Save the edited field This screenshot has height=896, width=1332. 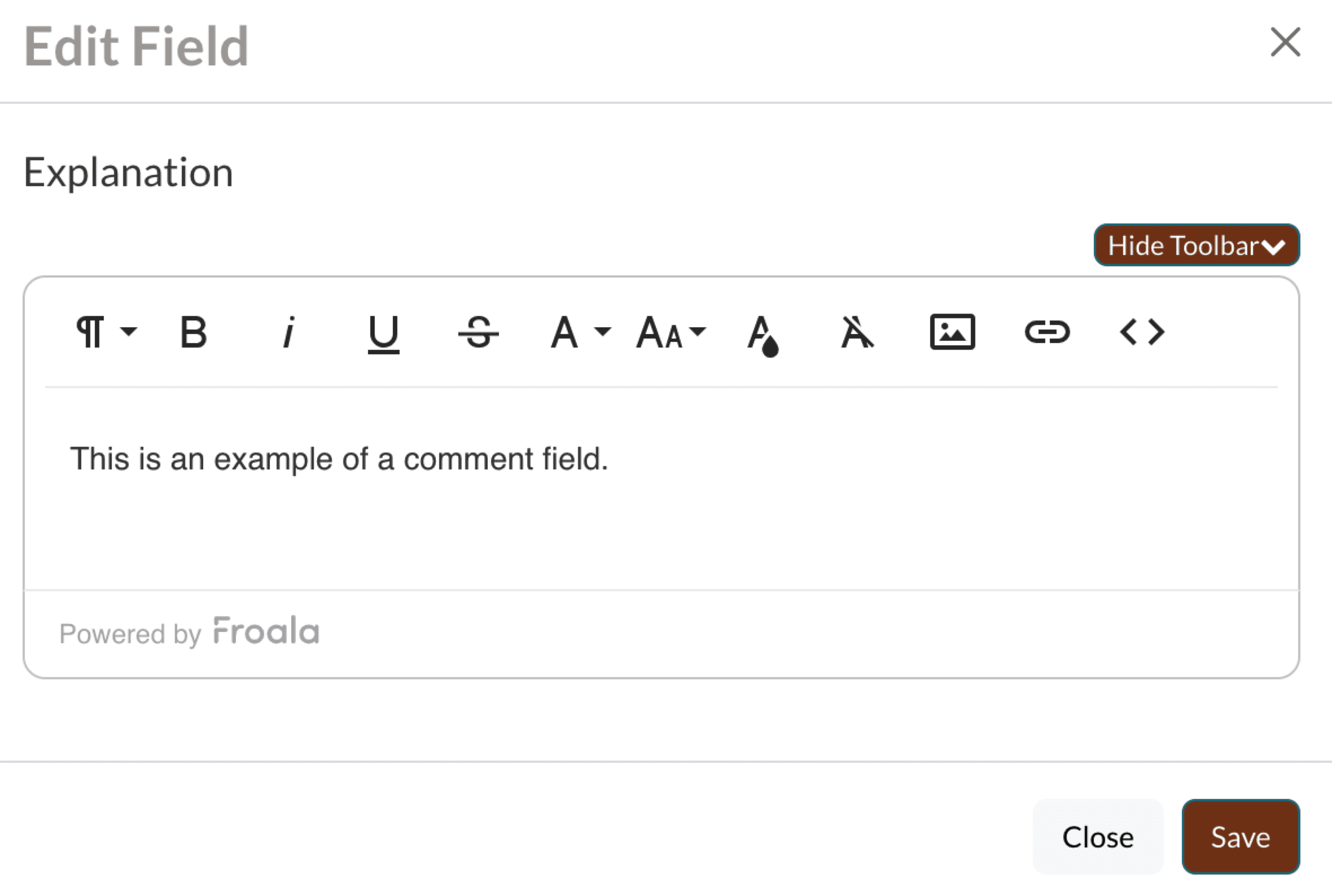pos(1240,837)
